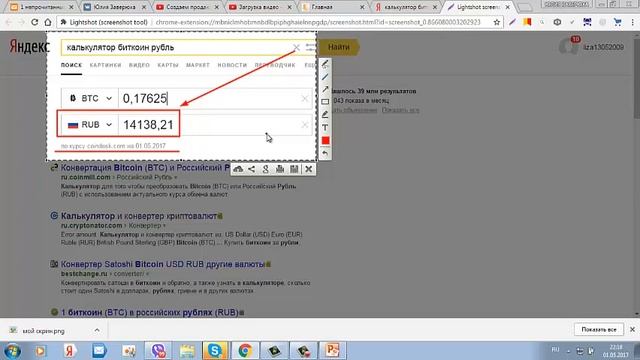The image size is (640, 360).
Task: Upload screenshot to cloud in Lightshot
Action: (x=238, y=169)
